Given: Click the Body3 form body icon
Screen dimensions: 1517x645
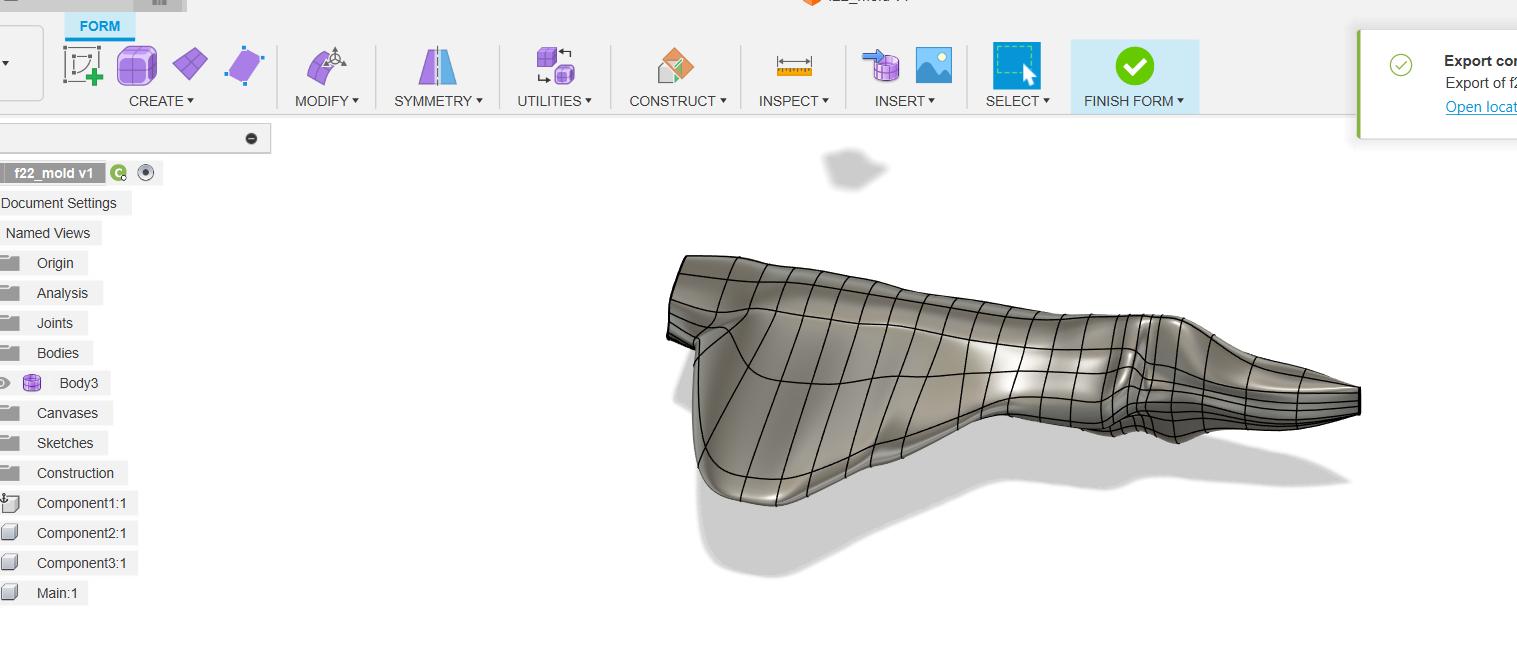Looking at the screenshot, I should click(x=32, y=383).
